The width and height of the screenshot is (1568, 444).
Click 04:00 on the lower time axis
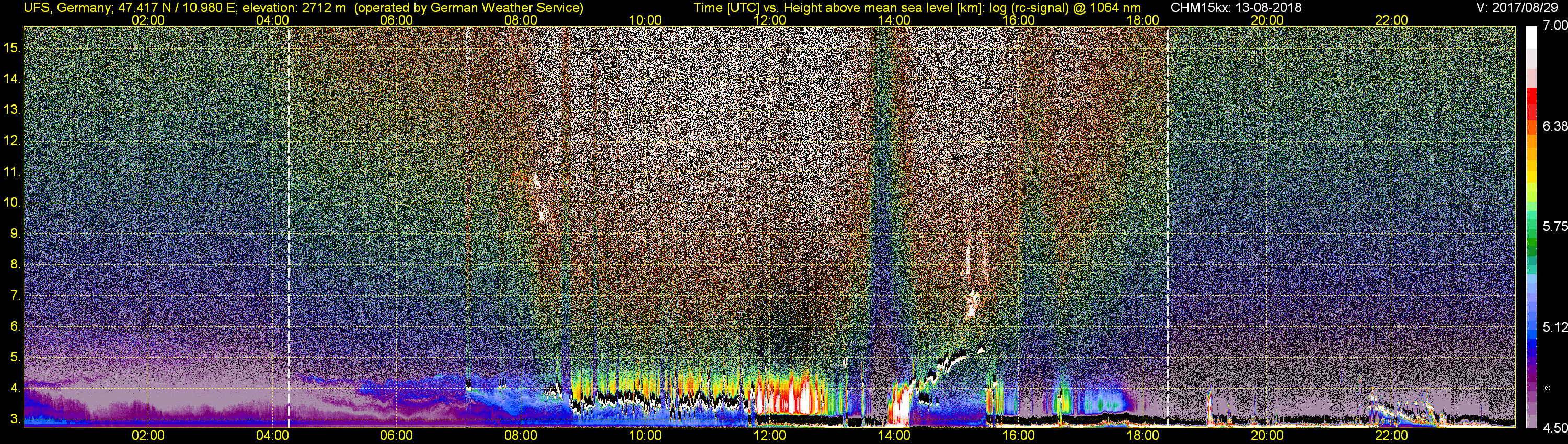tap(272, 436)
